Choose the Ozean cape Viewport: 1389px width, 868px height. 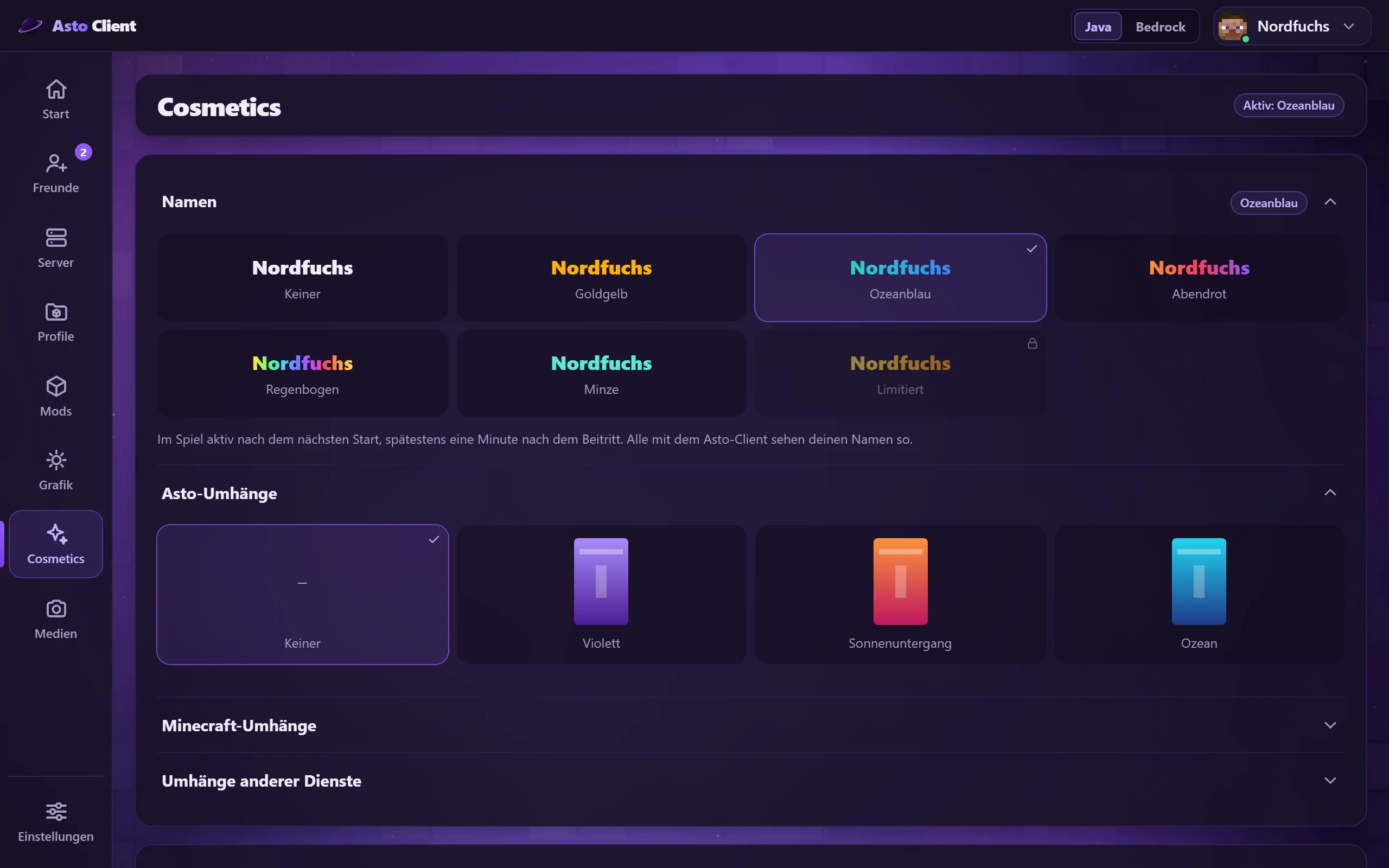point(1199,595)
